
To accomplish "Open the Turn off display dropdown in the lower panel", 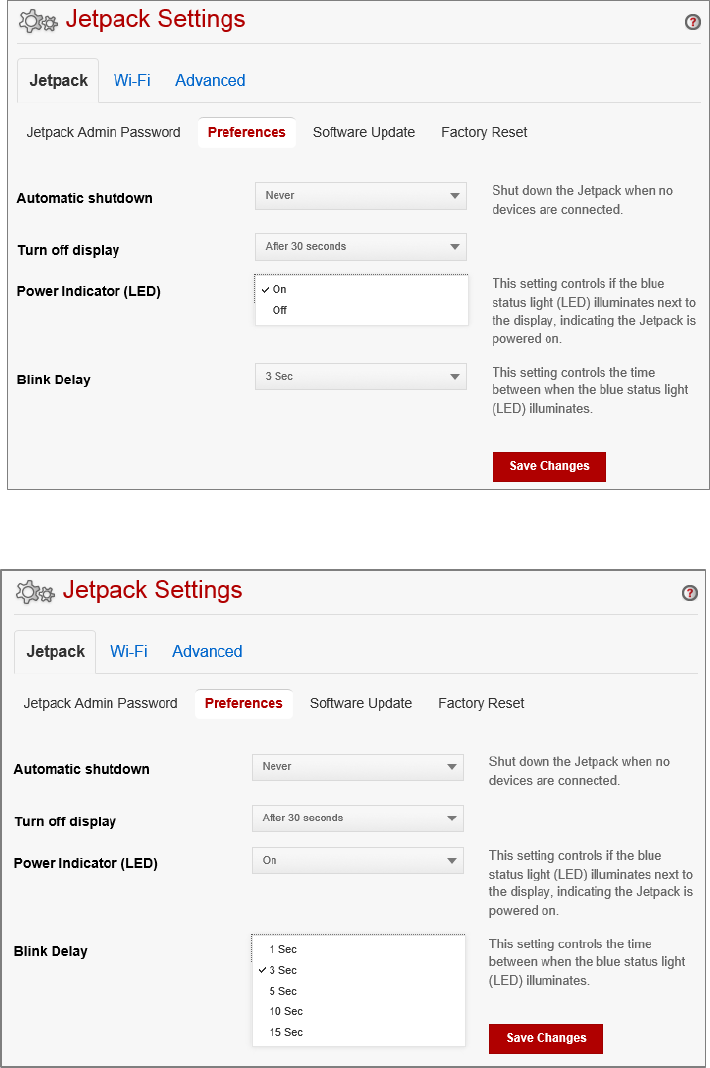I will [357, 818].
